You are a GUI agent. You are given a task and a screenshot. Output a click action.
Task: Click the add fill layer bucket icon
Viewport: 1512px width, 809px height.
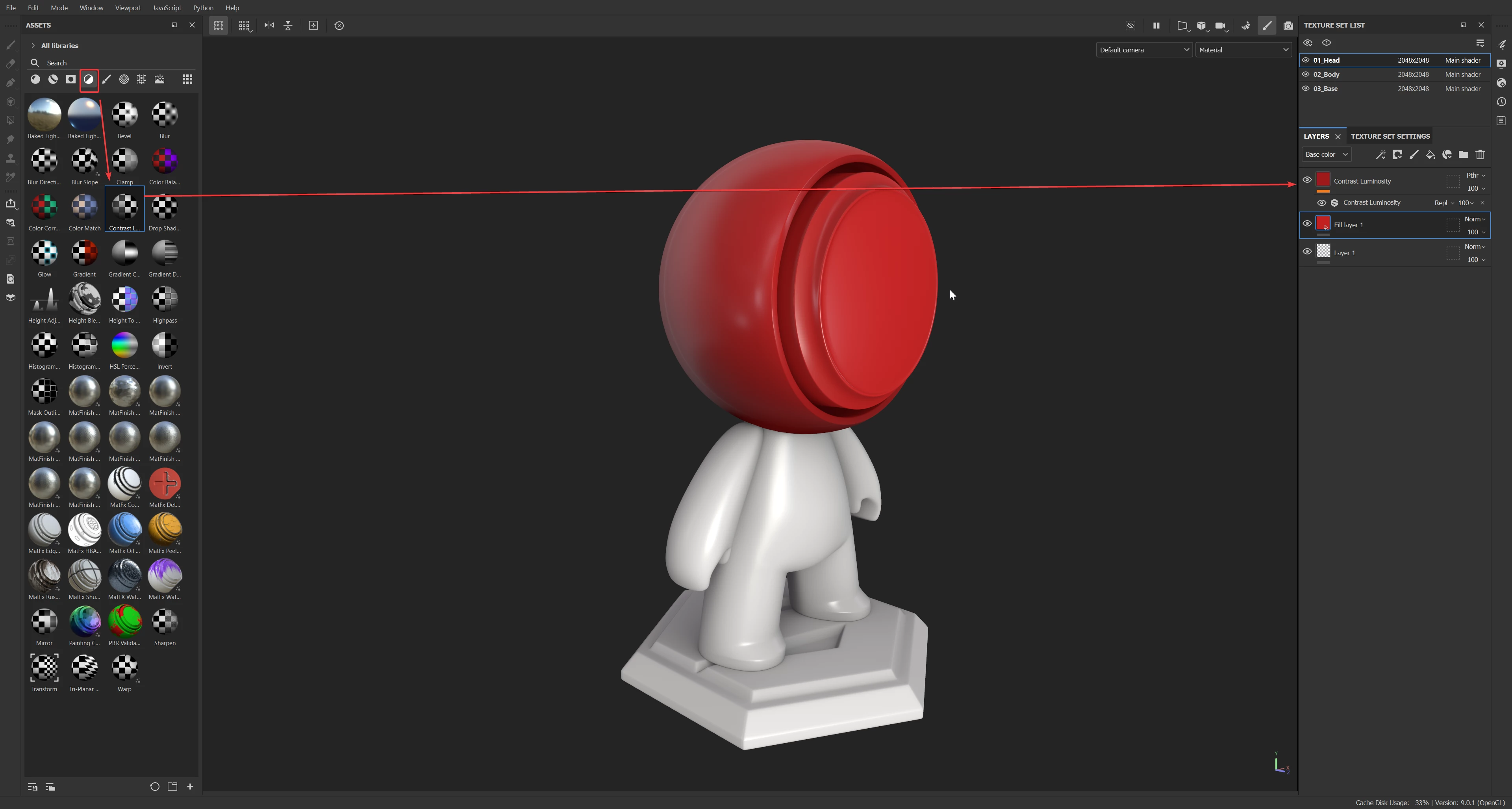coord(1430,154)
